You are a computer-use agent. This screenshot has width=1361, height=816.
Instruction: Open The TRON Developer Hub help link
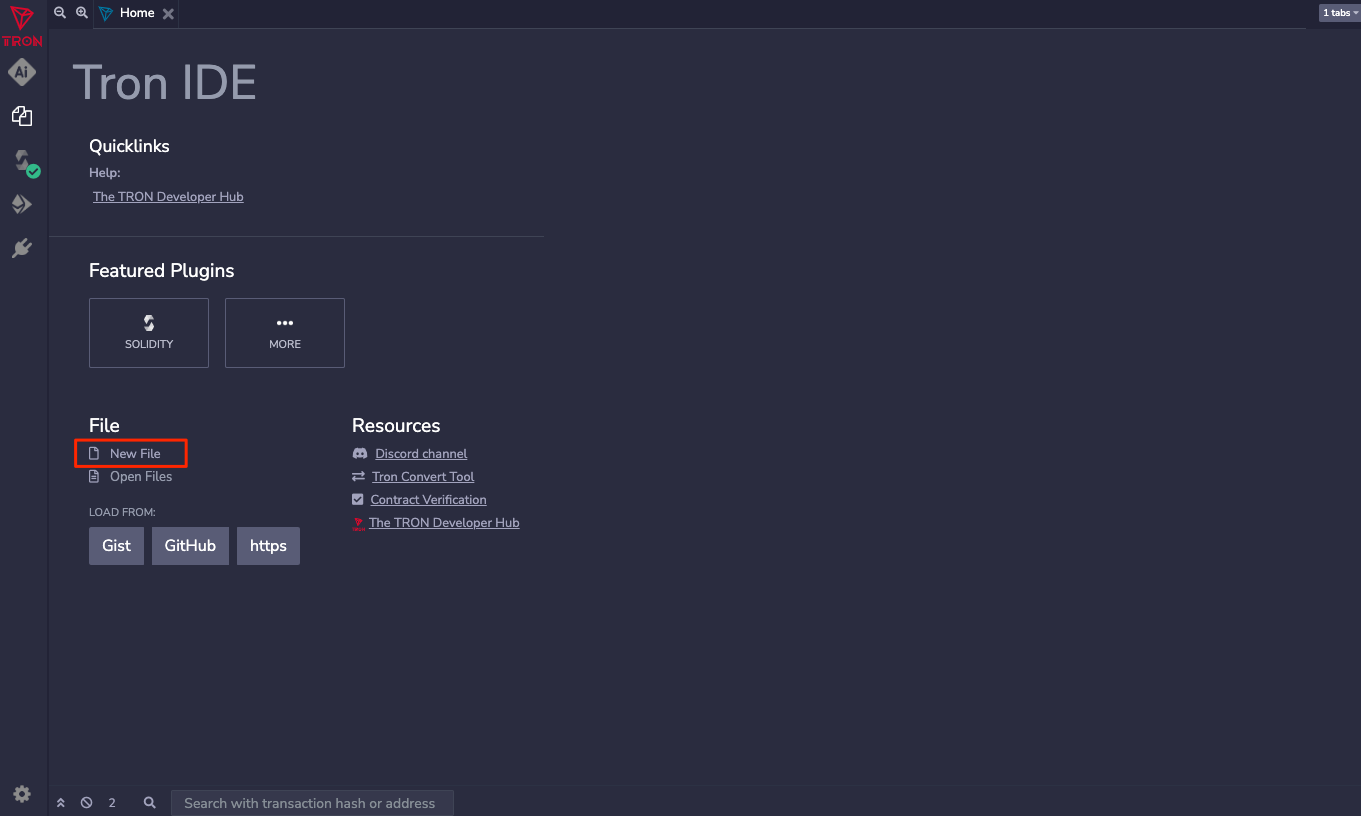pos(168,197)
